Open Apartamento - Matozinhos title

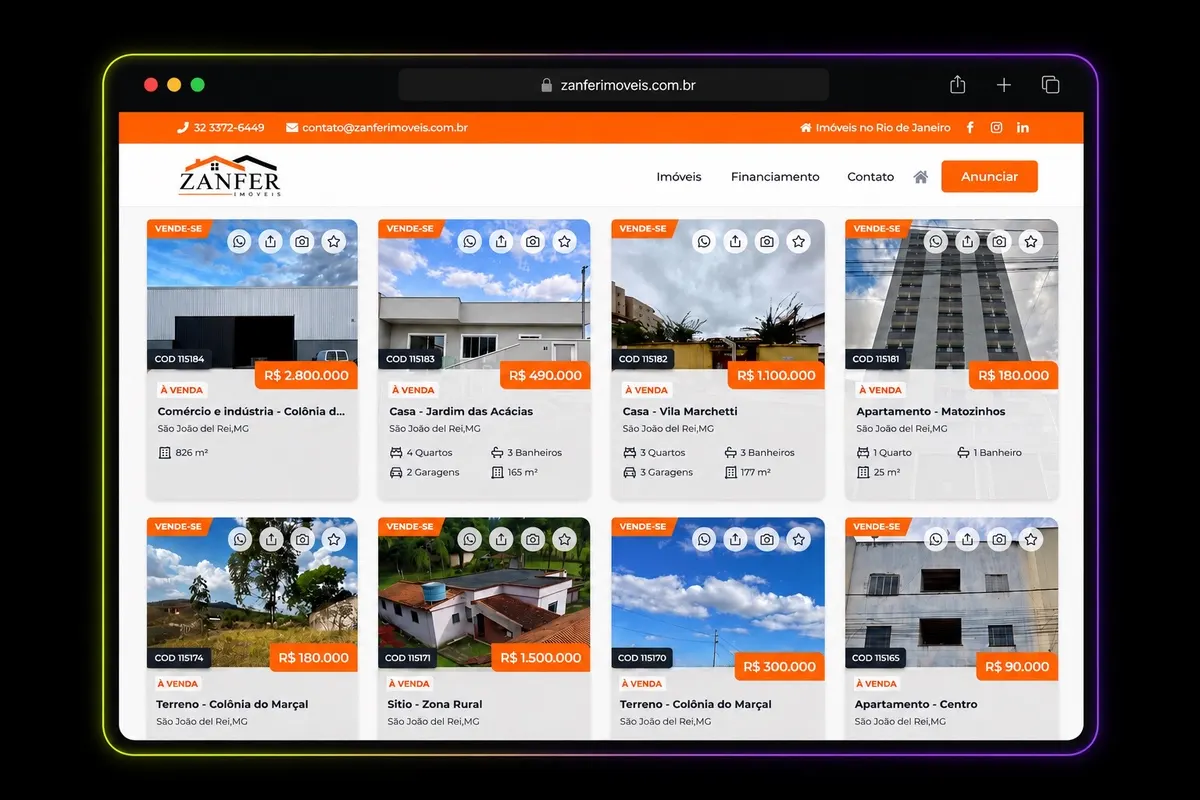[x=930, y=411]
